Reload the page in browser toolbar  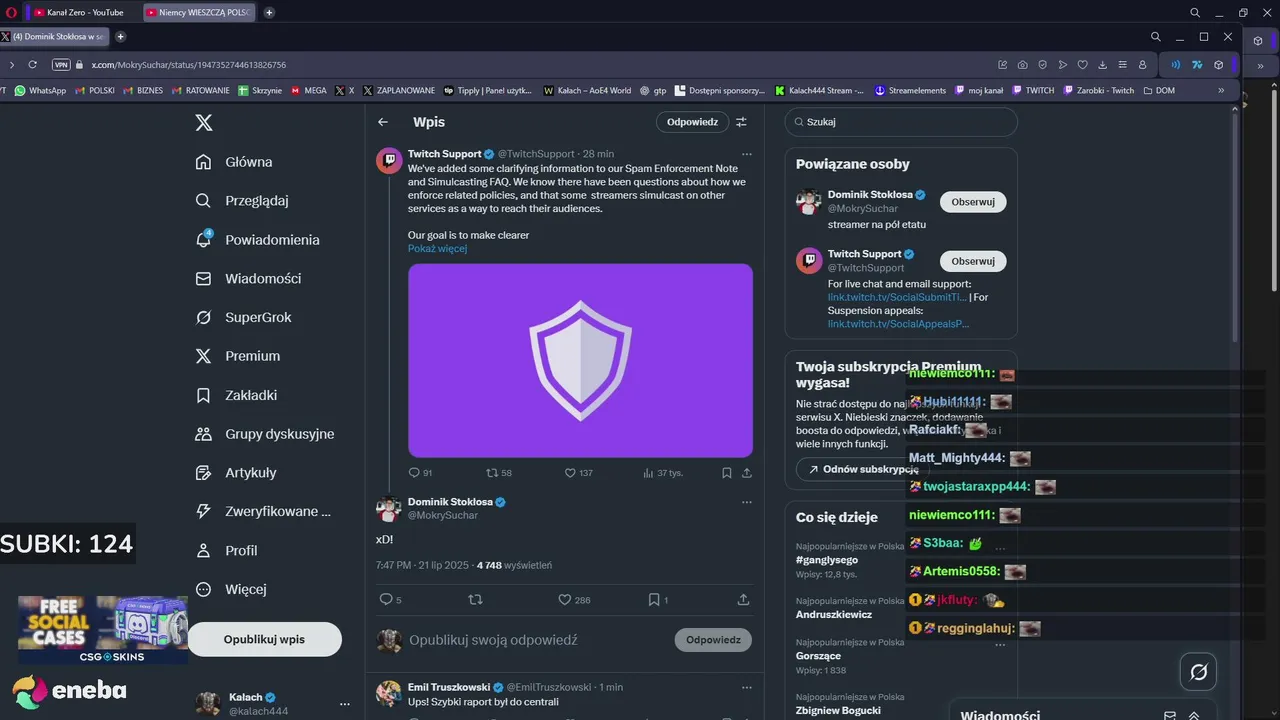(x=32, y=64)
